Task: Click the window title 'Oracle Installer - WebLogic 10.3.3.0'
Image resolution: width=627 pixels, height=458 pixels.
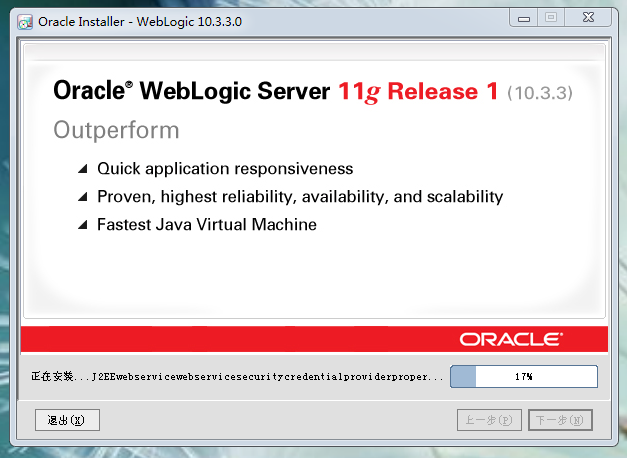Action: click(140, 22)
